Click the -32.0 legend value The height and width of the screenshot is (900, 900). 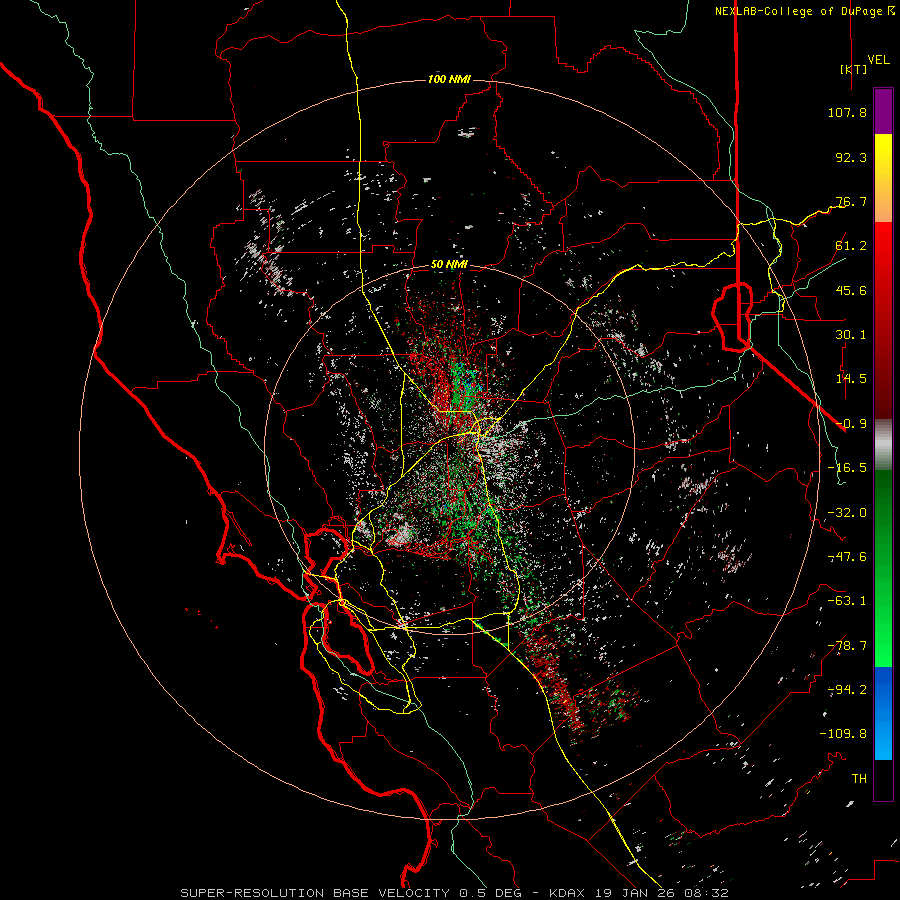847,513
